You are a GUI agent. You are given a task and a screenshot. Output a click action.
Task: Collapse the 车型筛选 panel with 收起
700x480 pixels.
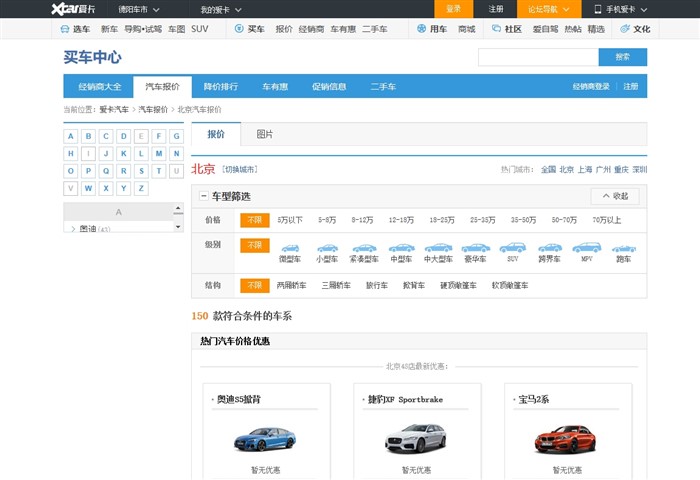(615, 196)
